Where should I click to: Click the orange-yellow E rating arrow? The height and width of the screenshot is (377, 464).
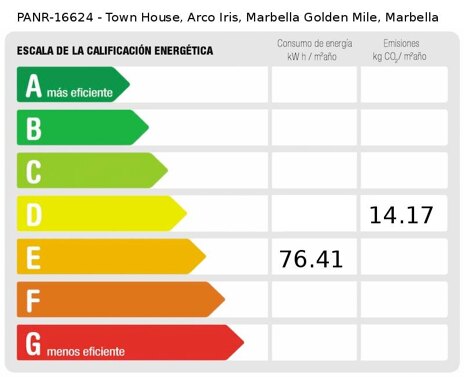(x=111, y=256)
